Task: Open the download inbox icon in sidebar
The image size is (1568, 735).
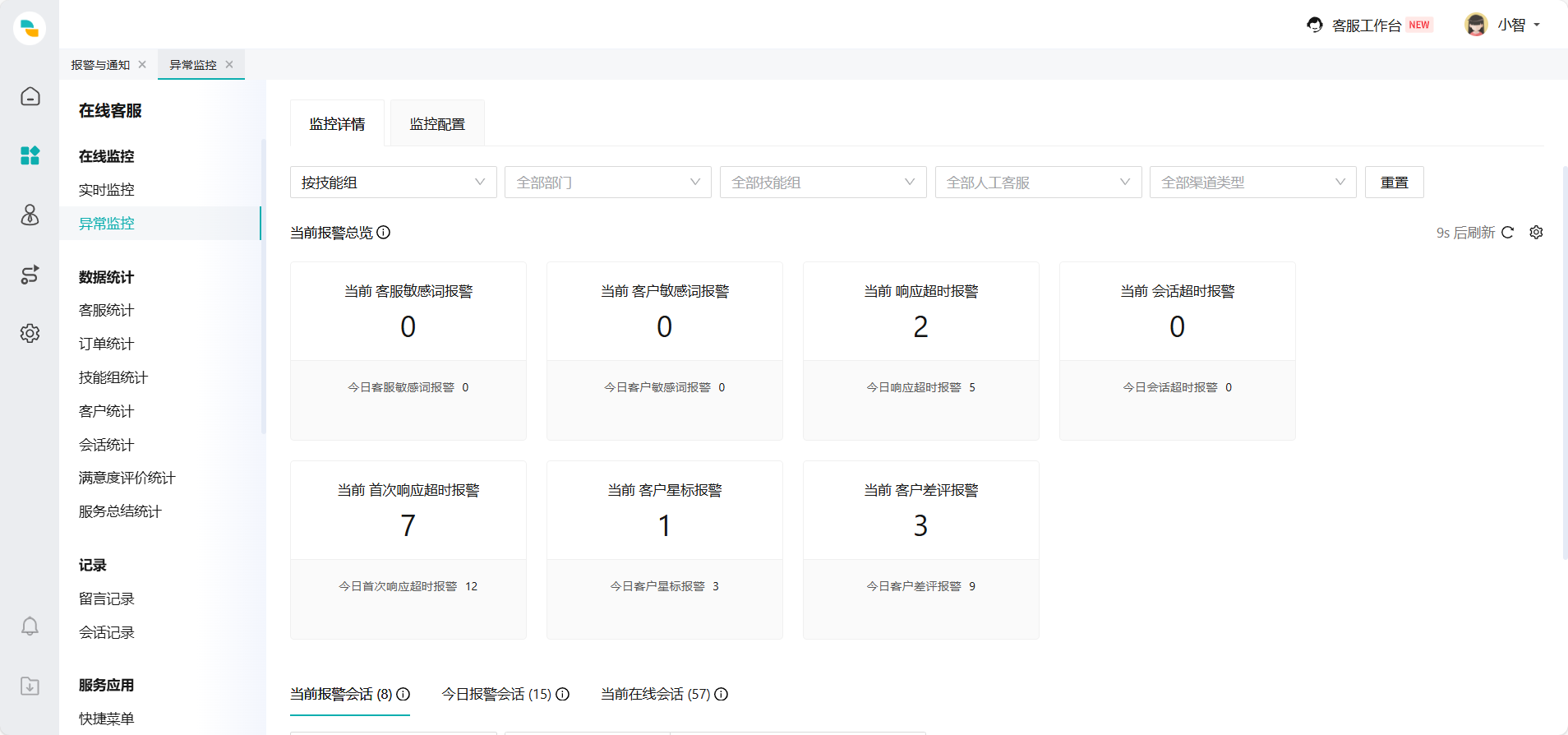Action: coord(30,686)
